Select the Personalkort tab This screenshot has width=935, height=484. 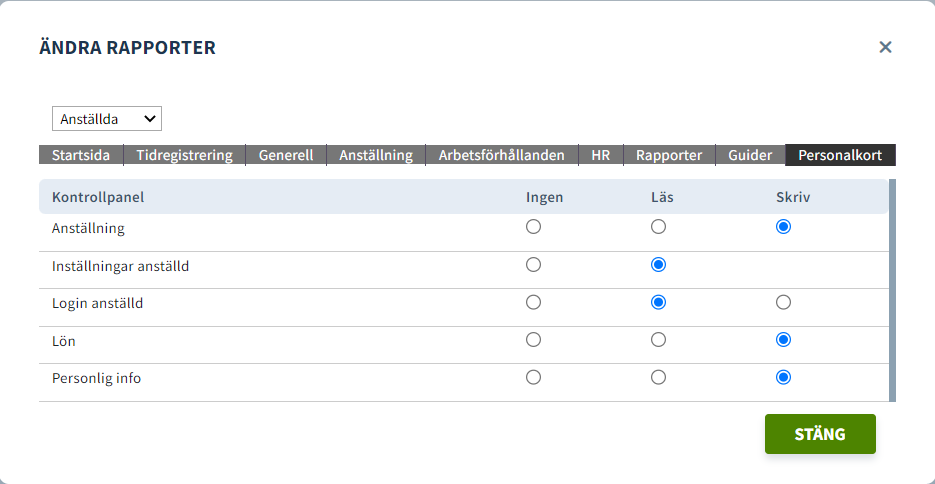click(840, 156)
